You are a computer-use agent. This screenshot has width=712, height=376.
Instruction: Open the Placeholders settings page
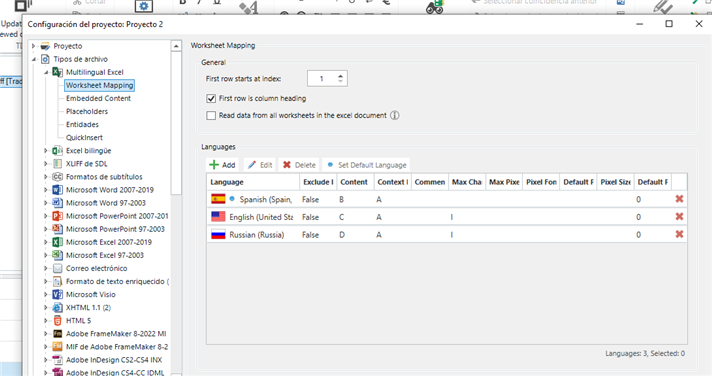click(x=87, y=112)
